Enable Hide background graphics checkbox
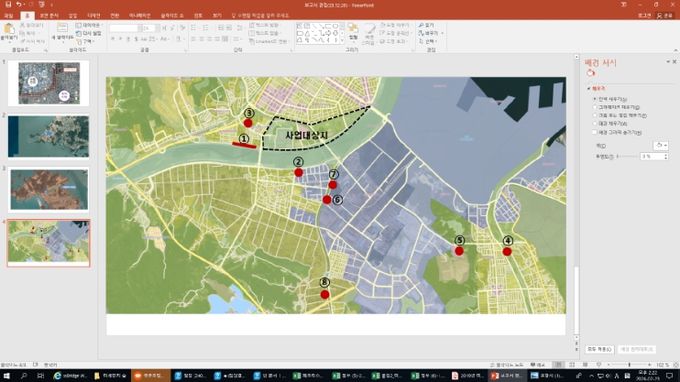This screenshot has width=680, height=382. pyautogui.click(x=595, y=132)
